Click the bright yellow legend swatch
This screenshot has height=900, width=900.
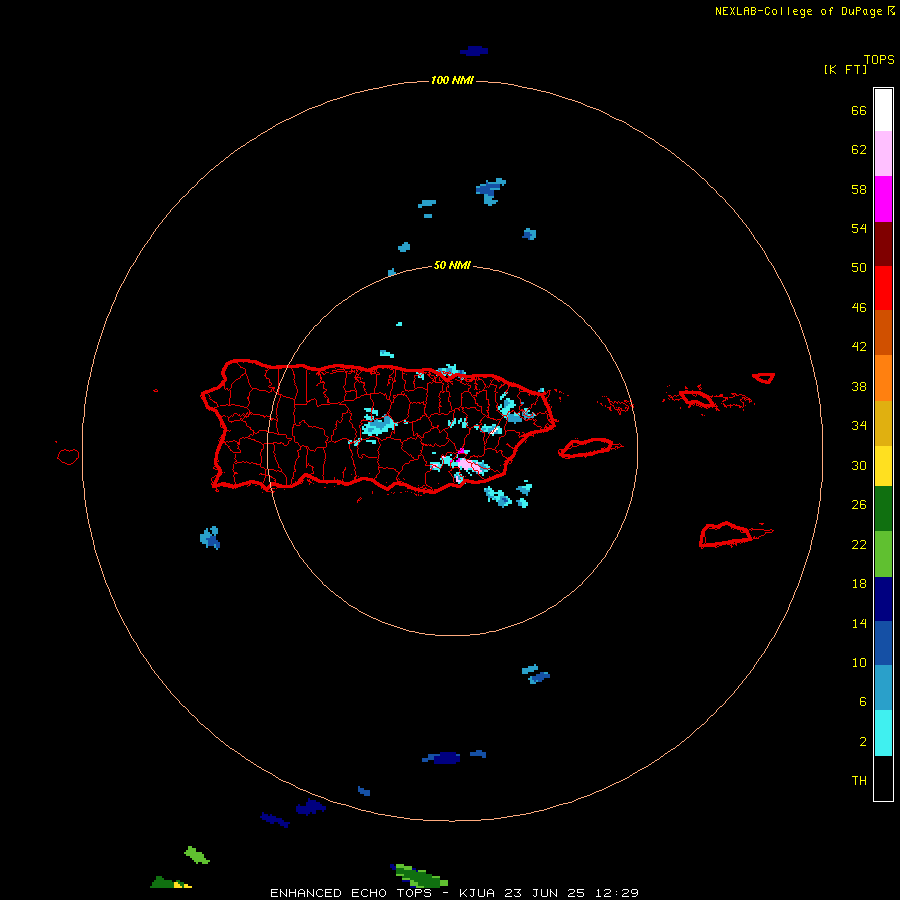click(x=883, y=466)
